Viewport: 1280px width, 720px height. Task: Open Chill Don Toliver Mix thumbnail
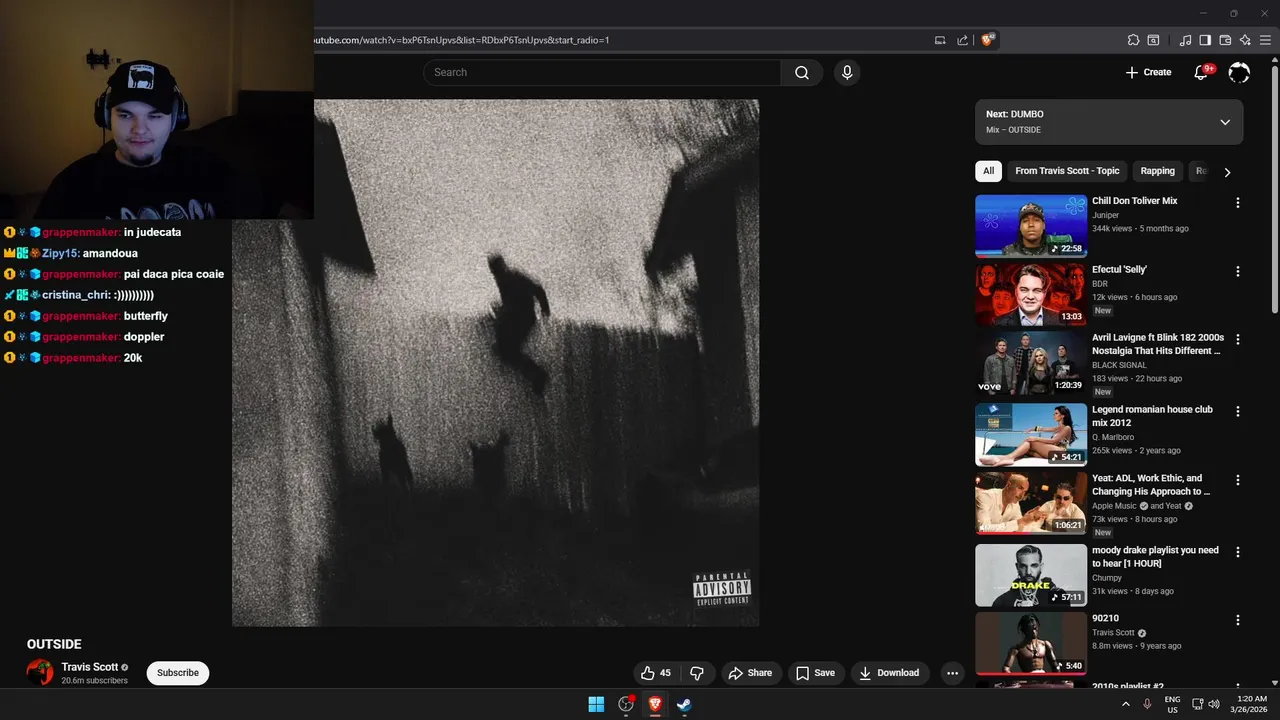tap(1031, 226)
